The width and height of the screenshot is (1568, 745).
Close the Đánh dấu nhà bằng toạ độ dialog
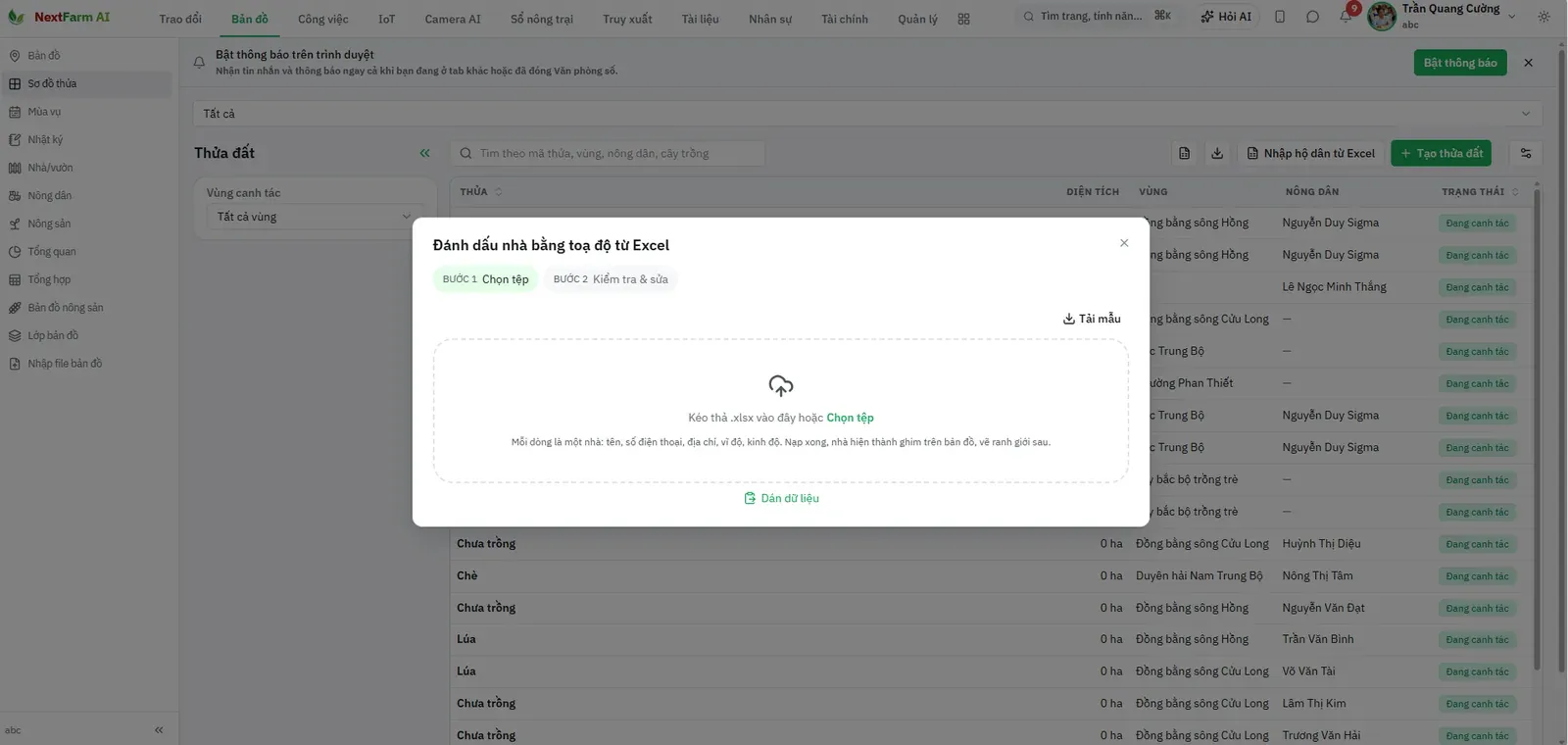[1124, 243]
